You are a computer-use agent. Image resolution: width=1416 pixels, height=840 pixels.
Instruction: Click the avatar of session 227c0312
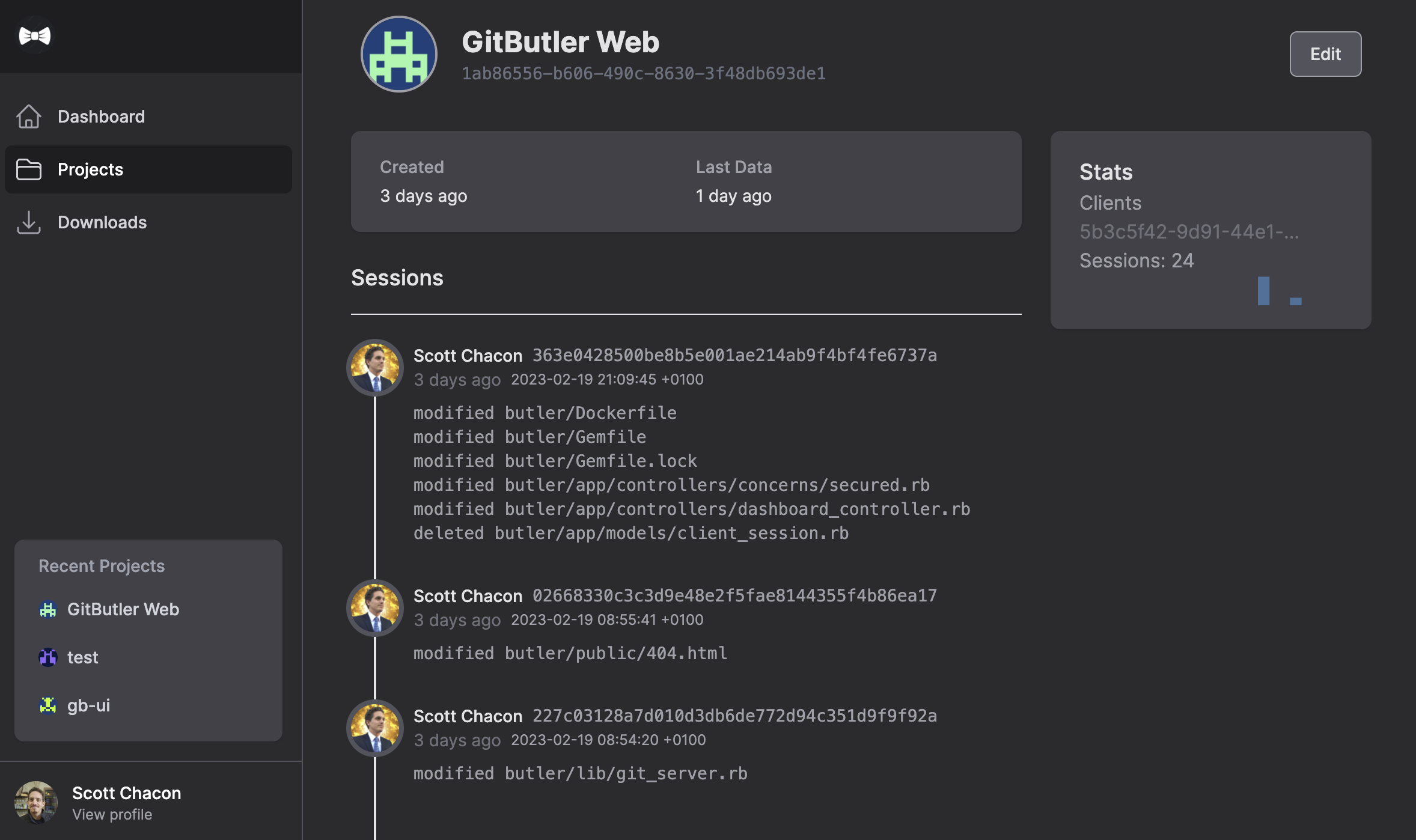pyautogui.click(x=375, y=728)
